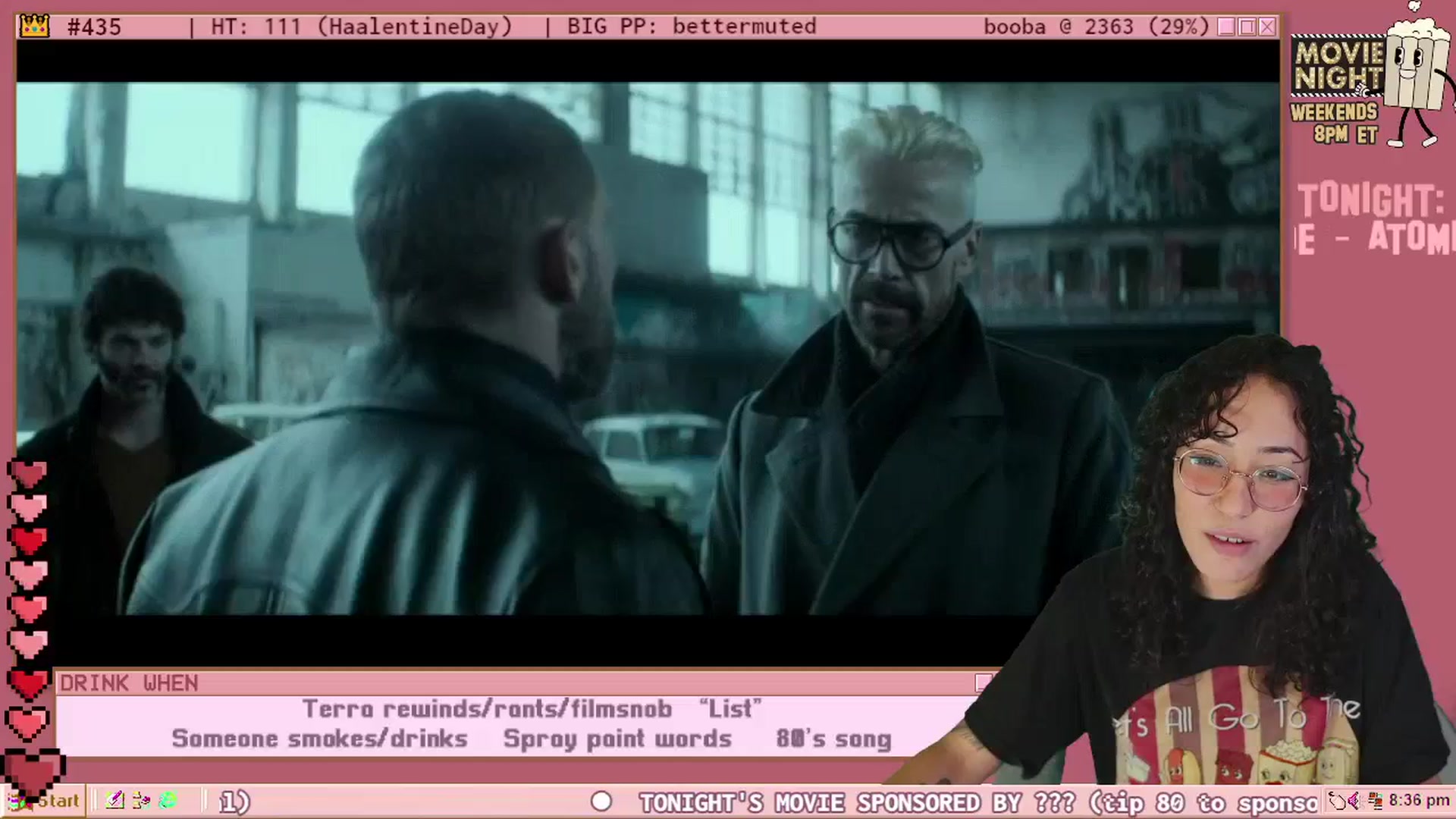The height and width of the screenshot is (819, 1456).
Task: Click "HT: 111 (HaalentineDay)" in title bar
Action: point(362,27)
